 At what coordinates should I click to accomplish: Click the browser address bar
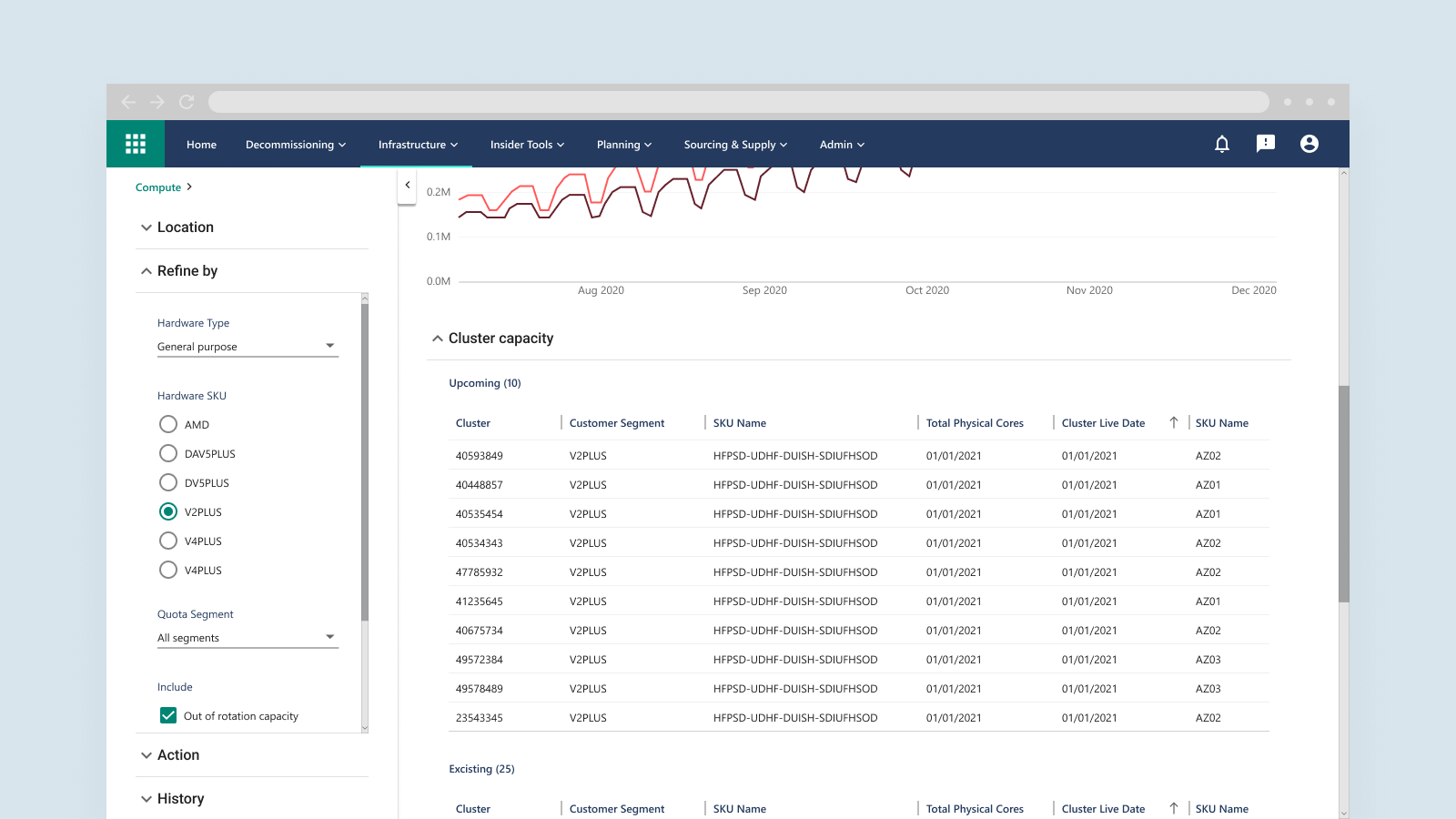tap(738, 102)
